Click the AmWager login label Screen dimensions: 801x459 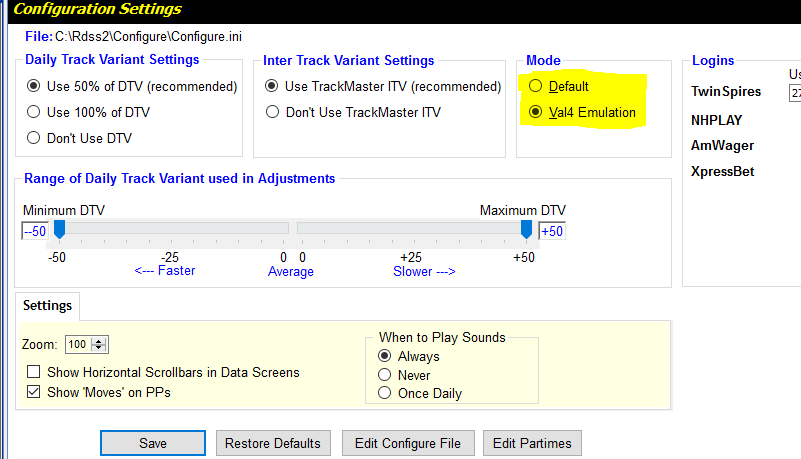click(x=722, y=146)
